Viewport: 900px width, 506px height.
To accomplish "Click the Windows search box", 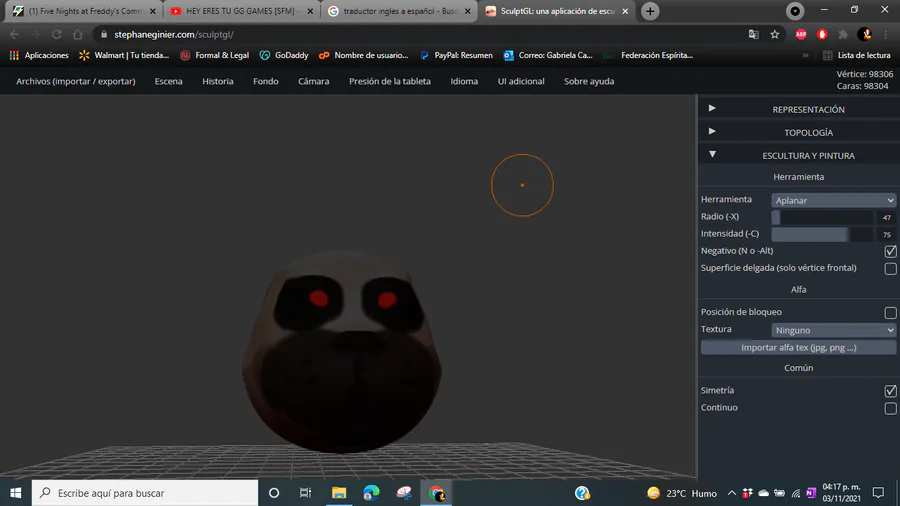I will (x=145, y=493).
